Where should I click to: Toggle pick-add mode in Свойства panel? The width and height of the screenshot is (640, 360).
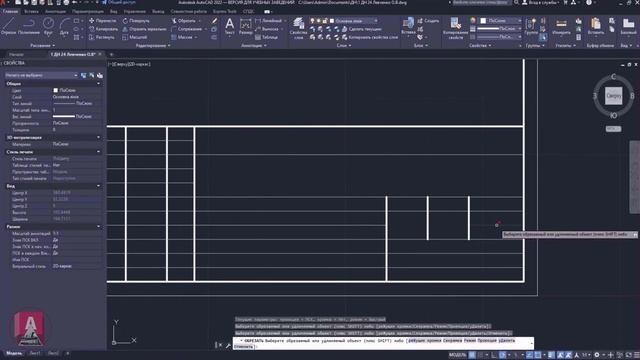[84, 75]
